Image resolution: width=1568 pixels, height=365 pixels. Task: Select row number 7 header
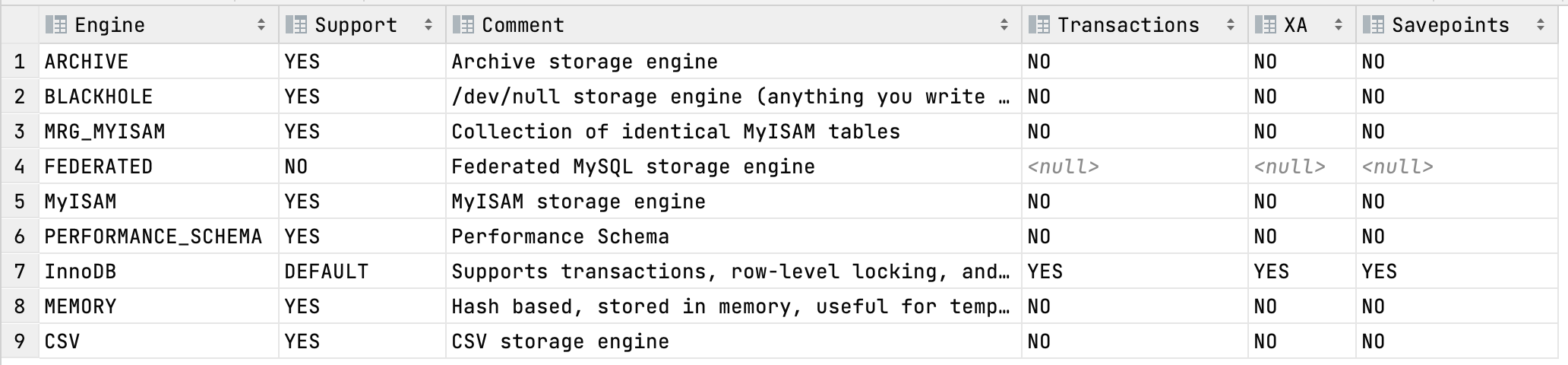click(20, 271)
